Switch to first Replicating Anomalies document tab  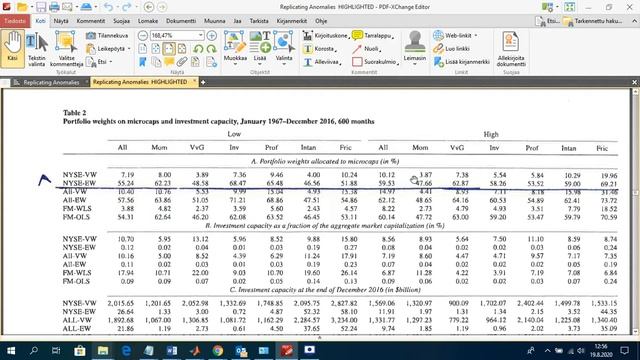51,82
